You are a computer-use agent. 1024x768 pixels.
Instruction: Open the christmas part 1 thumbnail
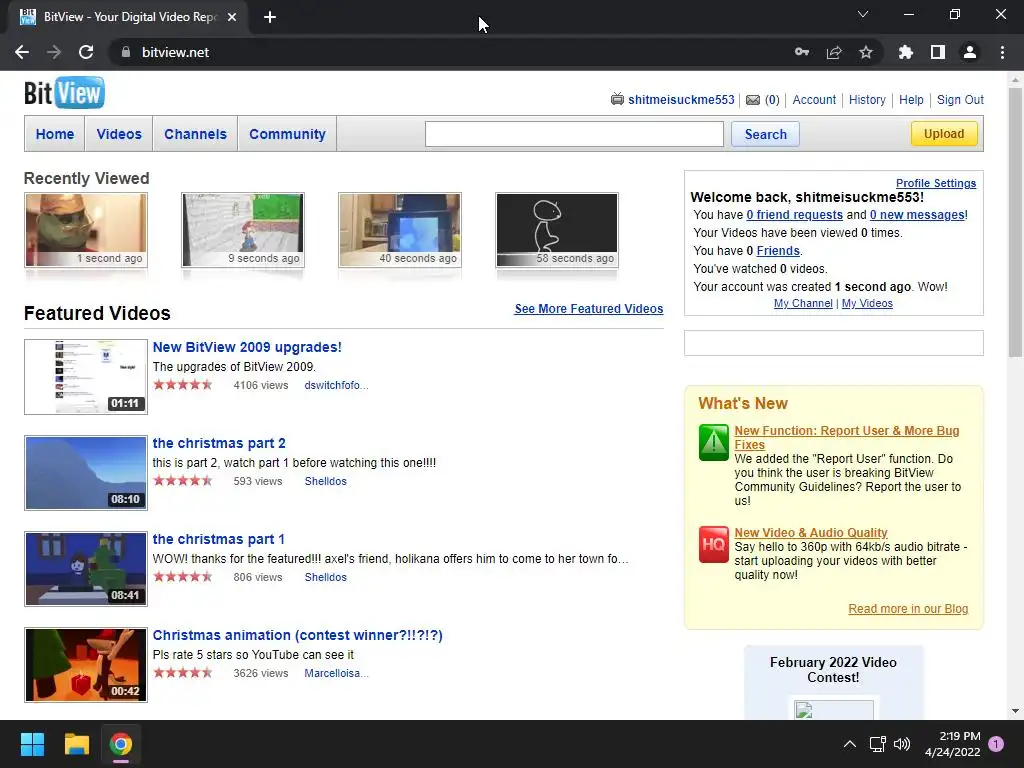pyautogui.click(x=86, y=569)
